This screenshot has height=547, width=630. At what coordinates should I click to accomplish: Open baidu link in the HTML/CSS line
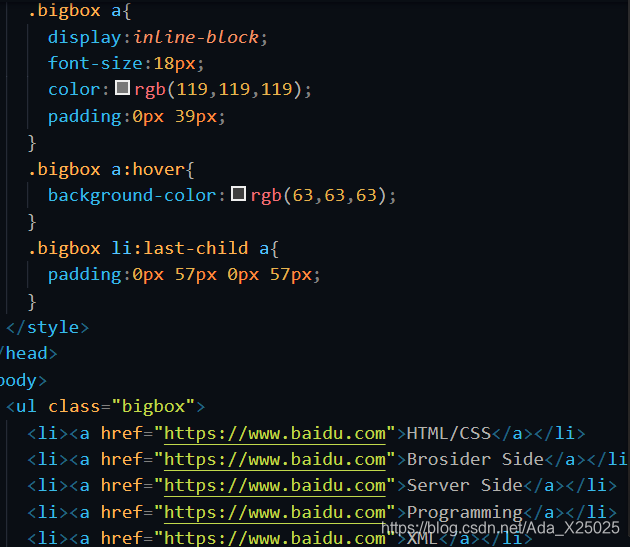tap(275, 433)
